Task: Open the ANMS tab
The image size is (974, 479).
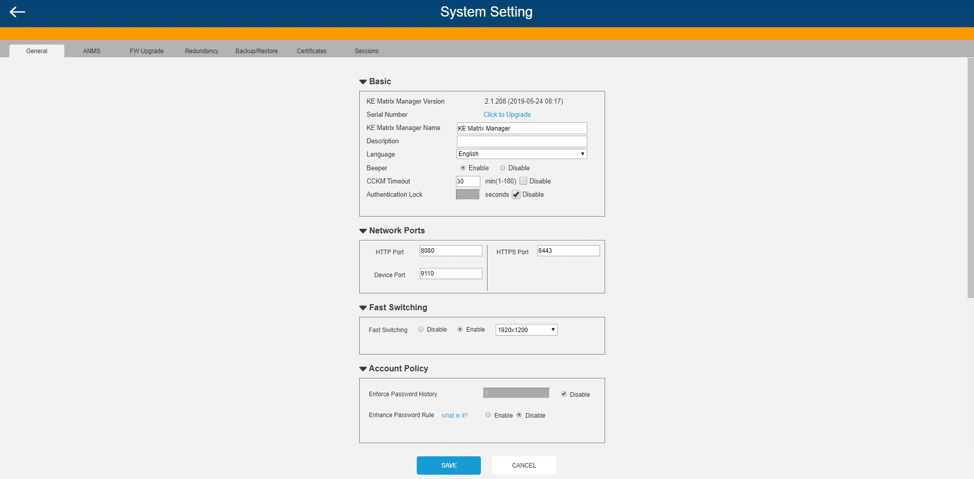Action: (91, 51)
